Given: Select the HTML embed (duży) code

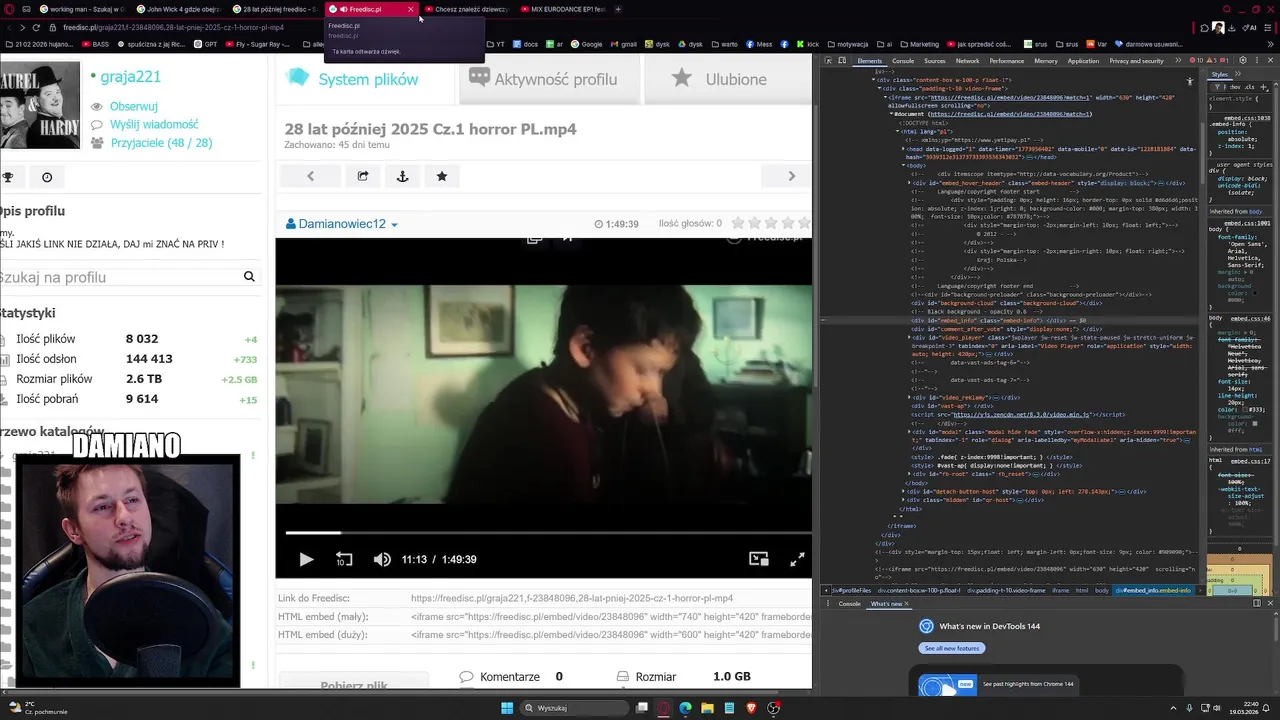Looking at the screenshot, I should tap(611, 634).
